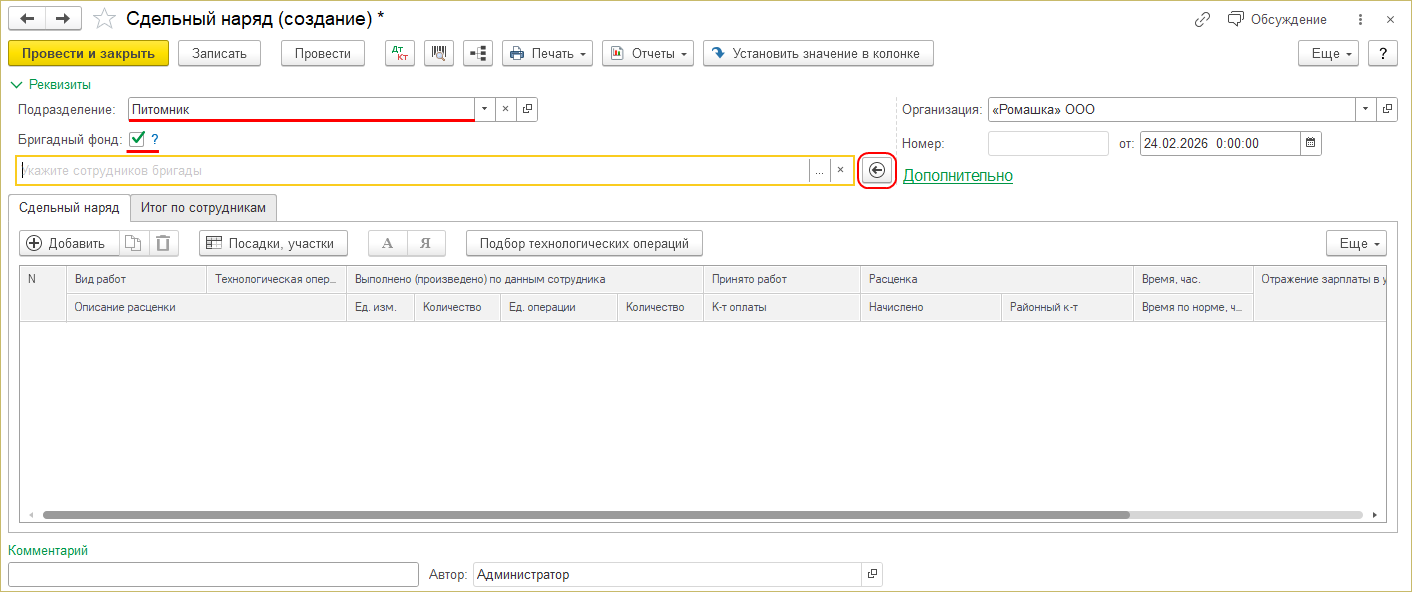
Task: Open the Печать dropdown menu
Action: tap(547, 54)
